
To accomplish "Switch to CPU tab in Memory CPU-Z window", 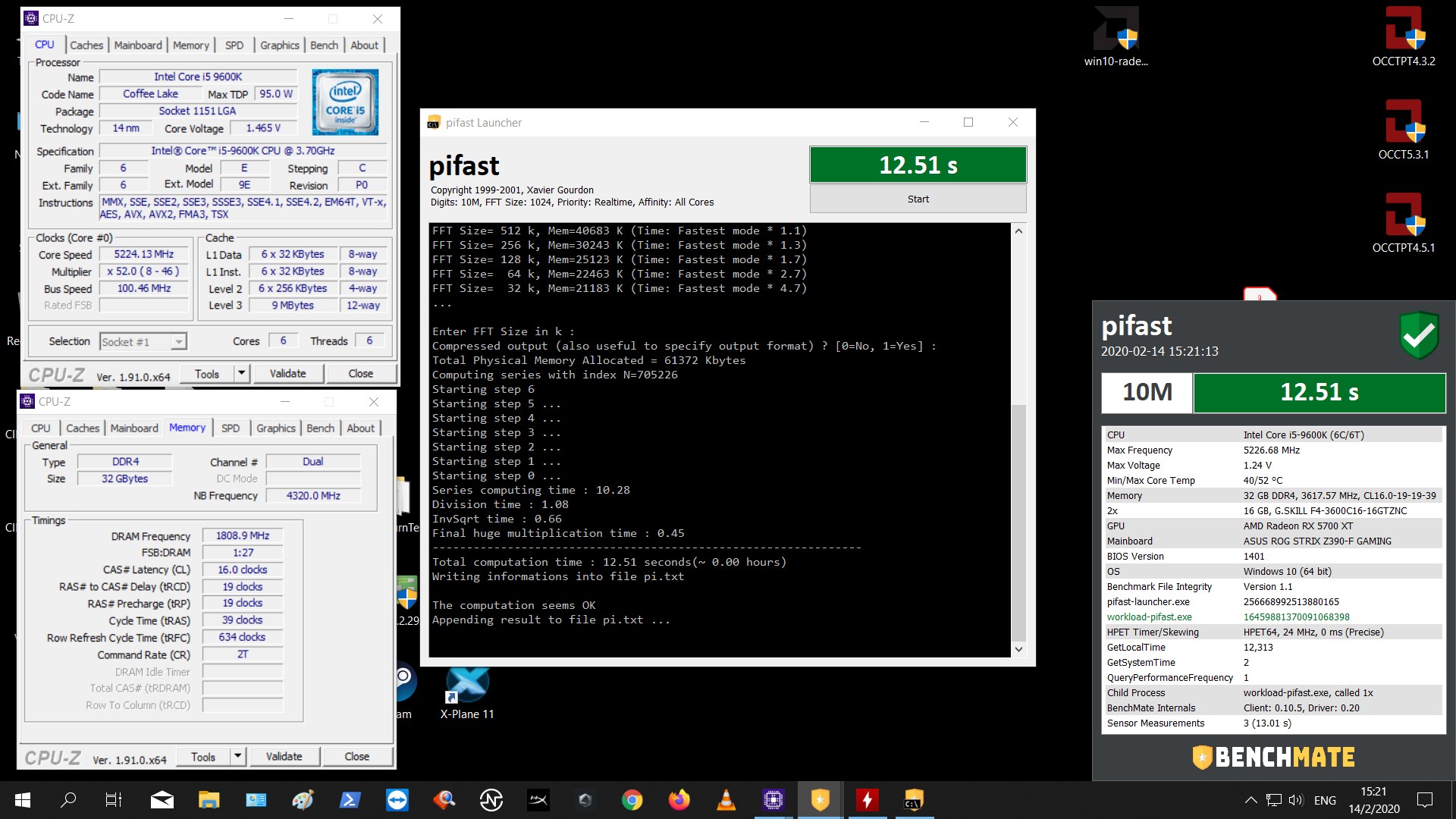I will [40, 428].
